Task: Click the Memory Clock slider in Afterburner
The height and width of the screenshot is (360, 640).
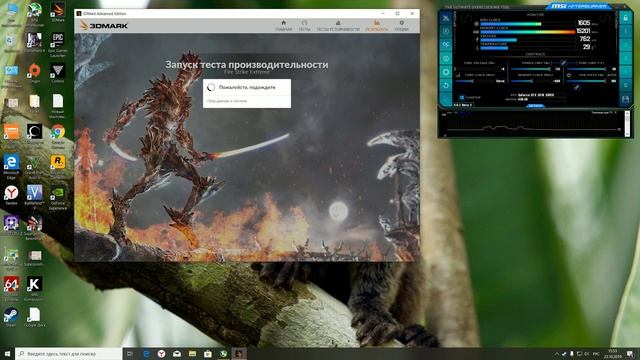Action: 531,81
